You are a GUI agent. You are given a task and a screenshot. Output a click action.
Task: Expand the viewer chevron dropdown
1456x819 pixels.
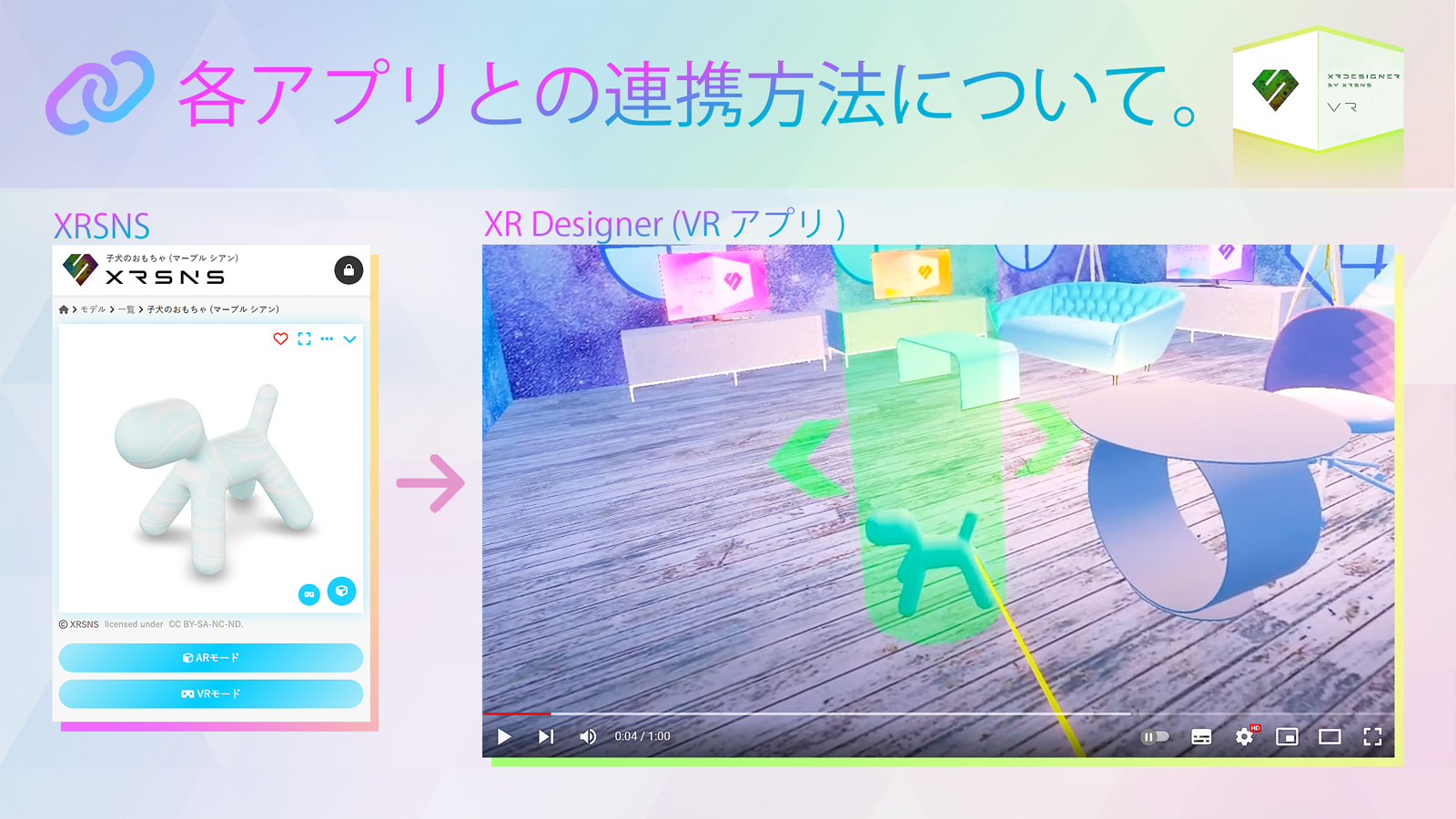tap(349, 339)
